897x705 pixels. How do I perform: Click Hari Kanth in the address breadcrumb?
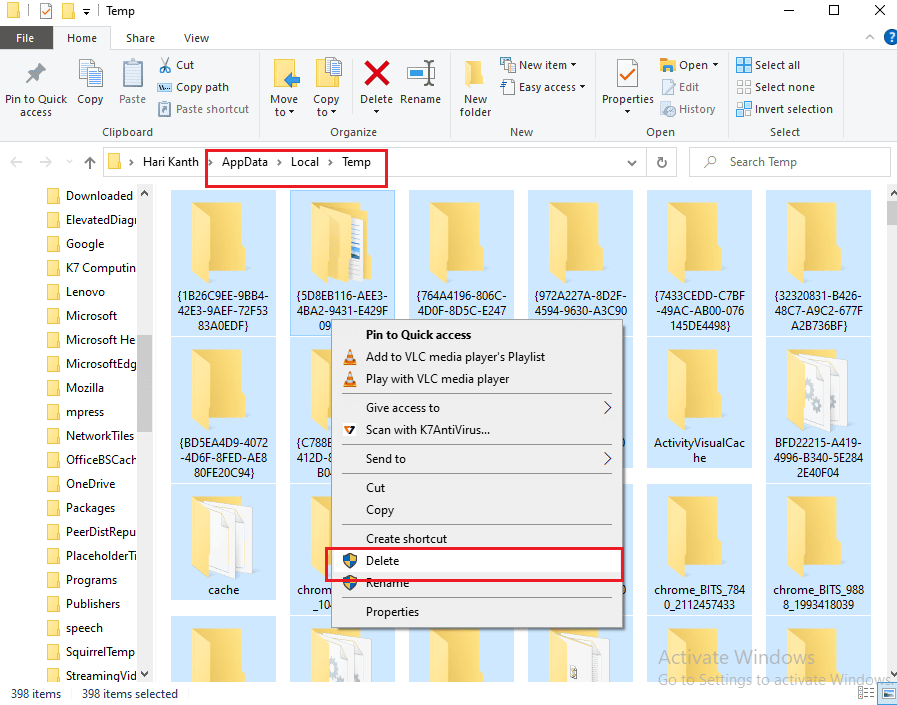click(x=170, y=162)
